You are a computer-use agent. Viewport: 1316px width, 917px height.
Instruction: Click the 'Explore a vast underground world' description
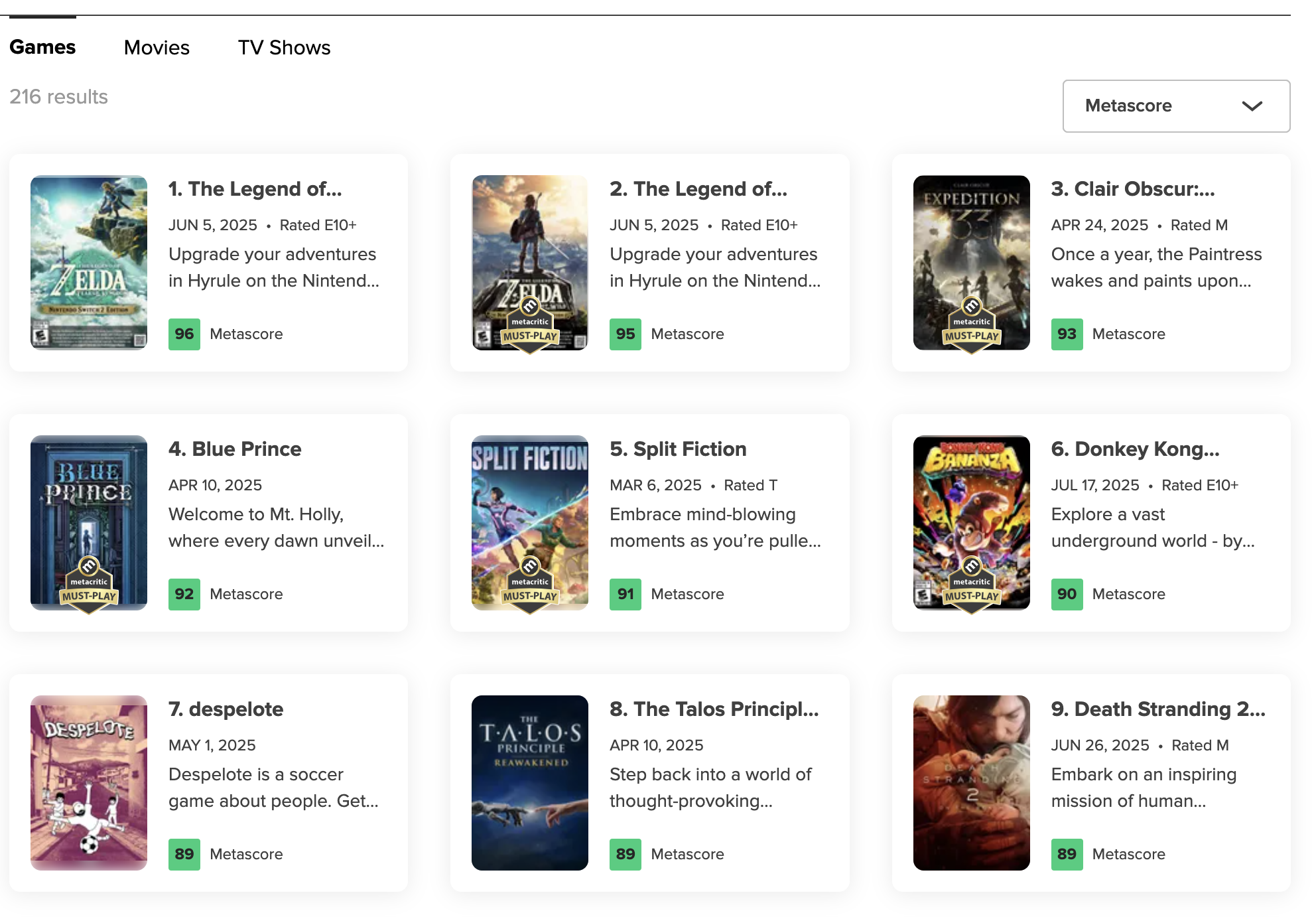[1153, 528]
